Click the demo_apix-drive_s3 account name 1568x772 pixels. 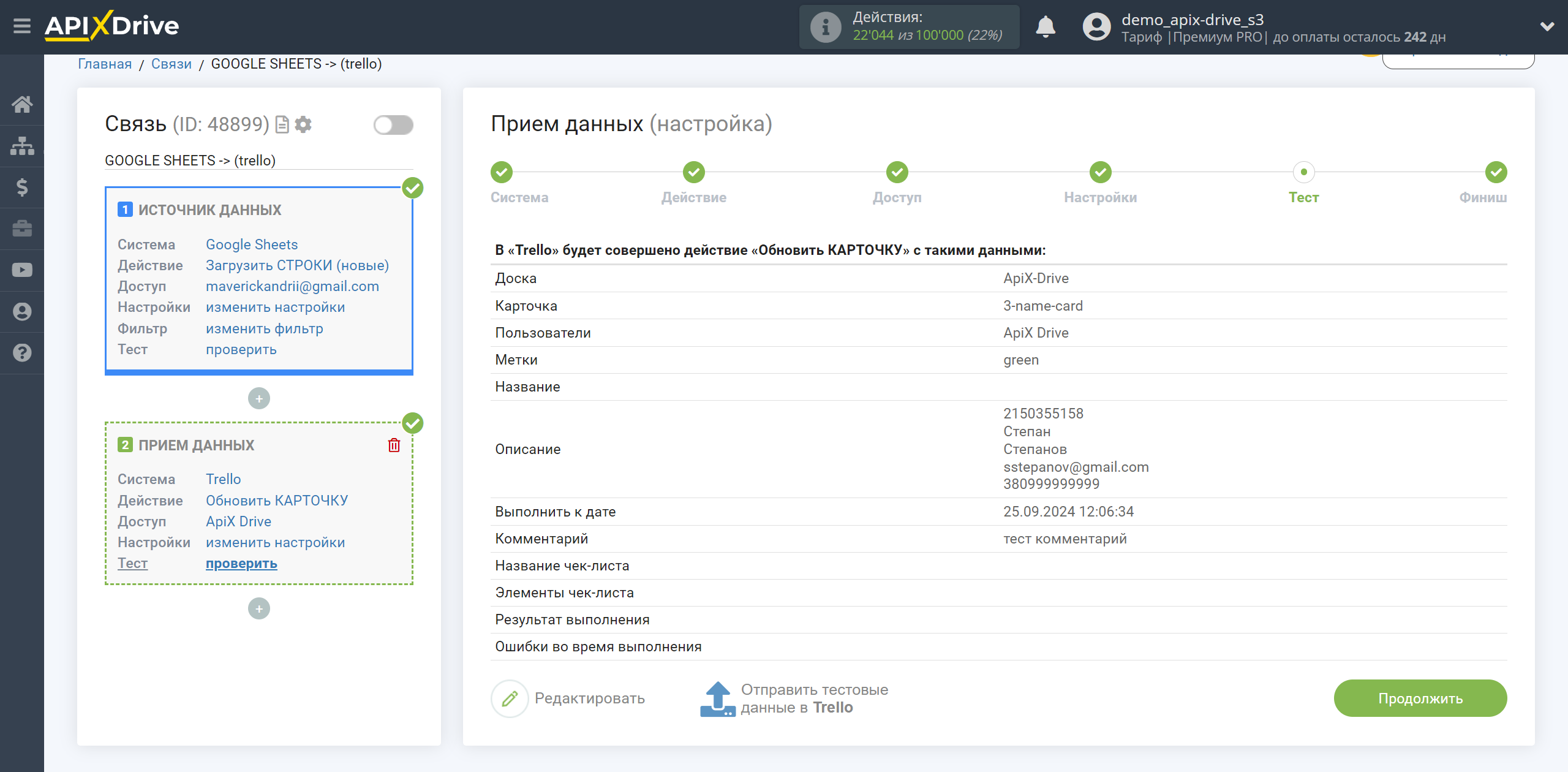[x=1193, y=20]
